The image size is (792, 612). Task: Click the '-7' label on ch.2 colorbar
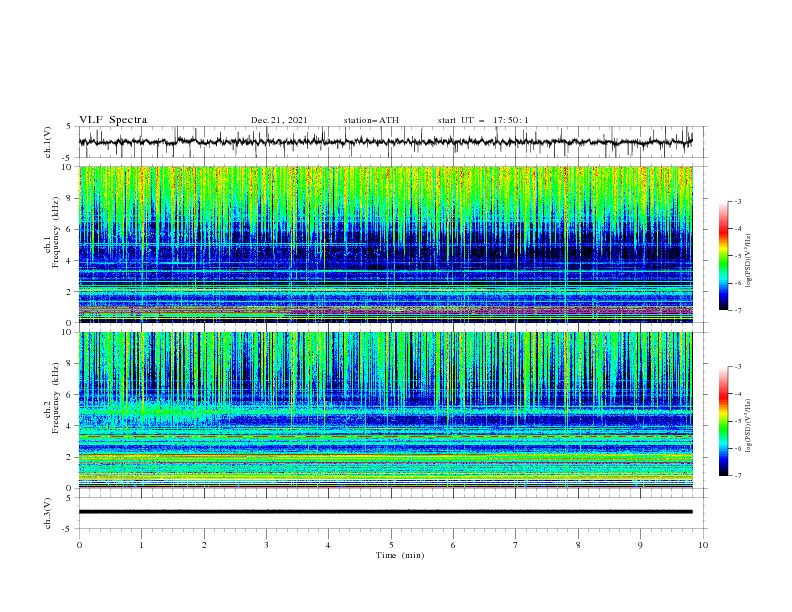click(737, 476)
